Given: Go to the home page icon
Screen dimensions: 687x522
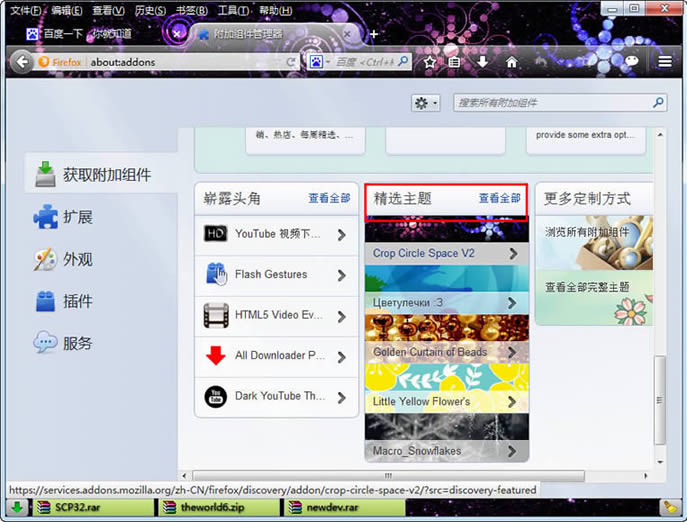Looking at the screenshot, I should [511, 62].
